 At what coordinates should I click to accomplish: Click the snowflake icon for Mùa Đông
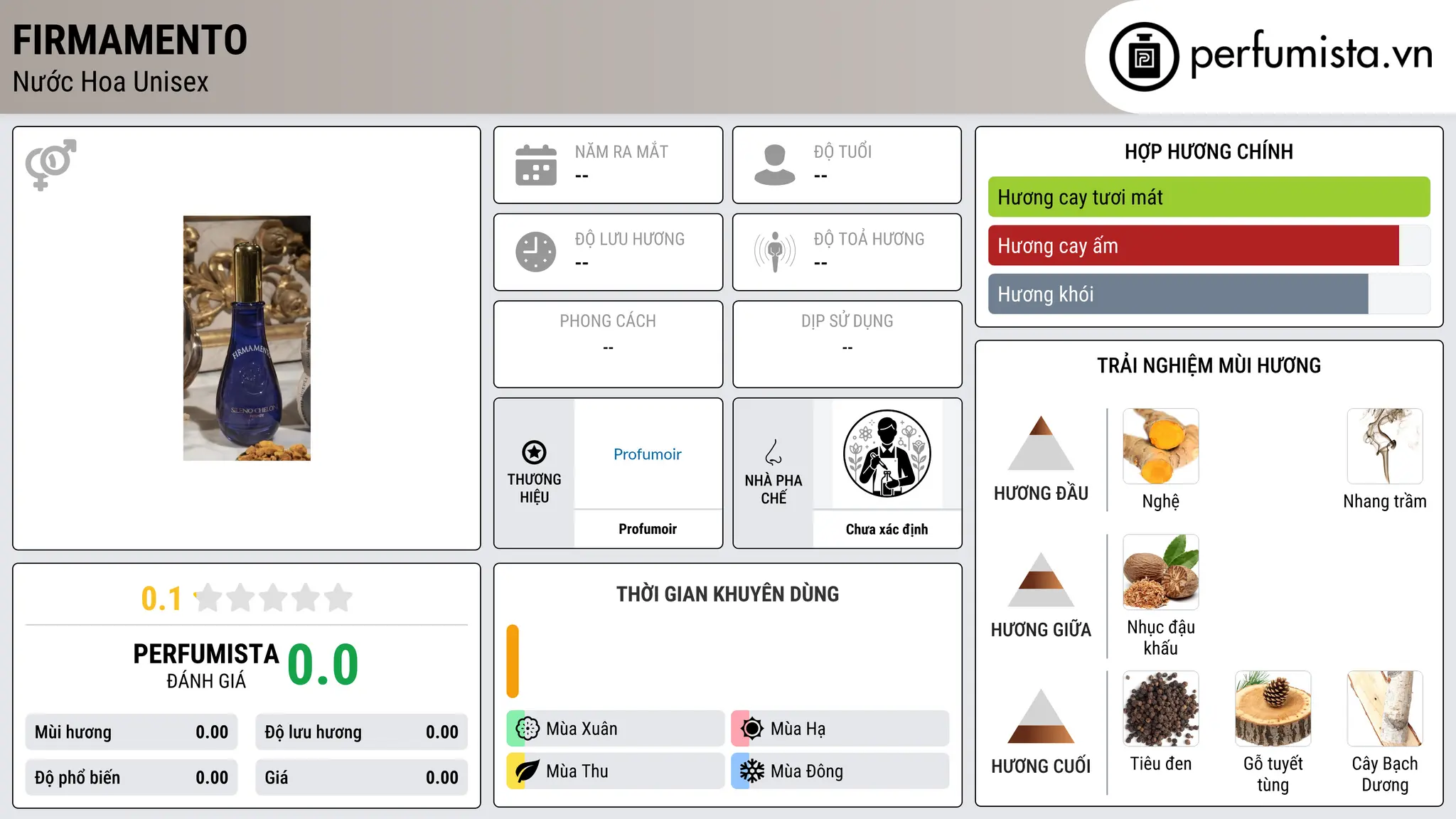point(751,771)
